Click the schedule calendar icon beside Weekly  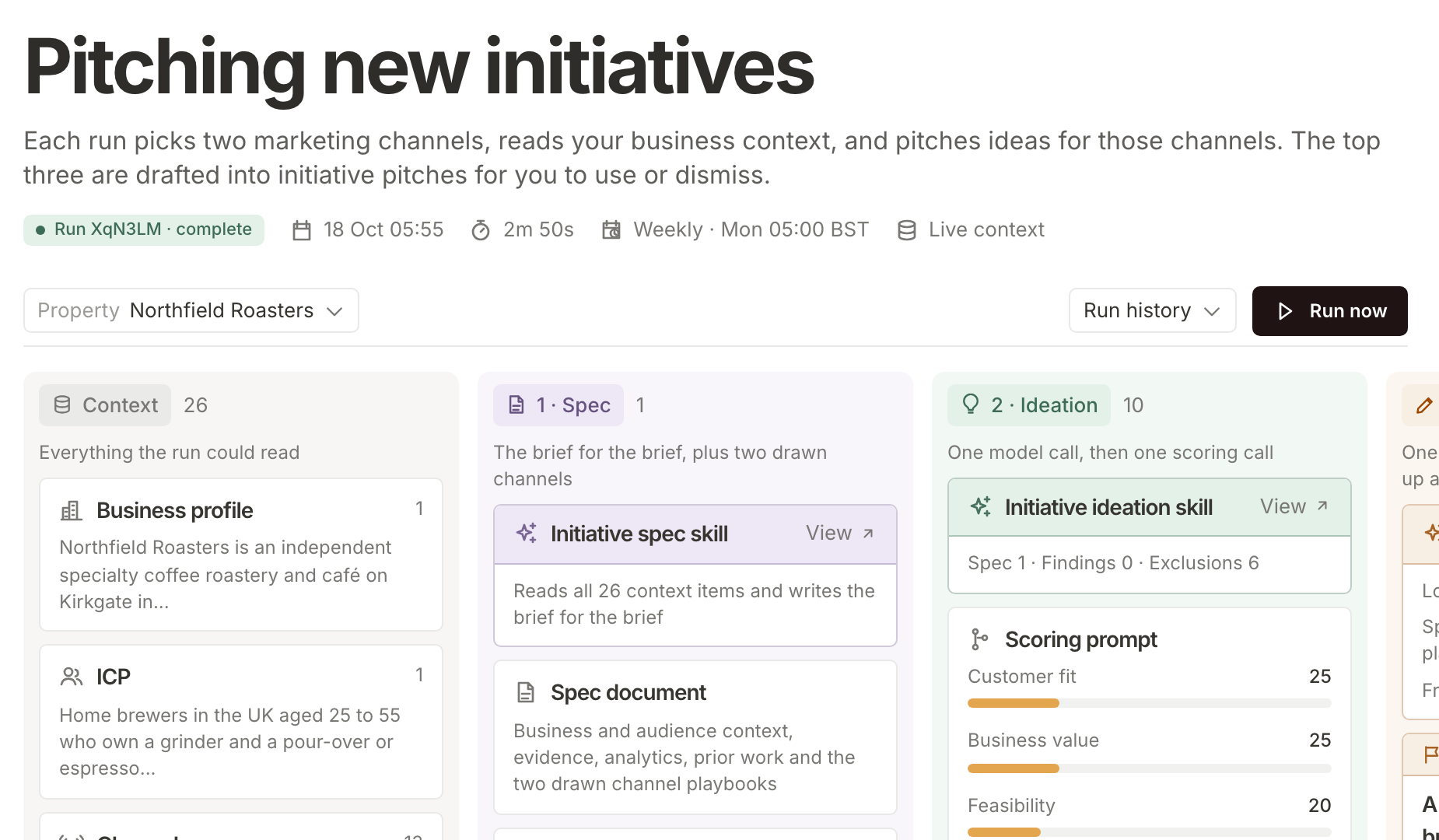click(x=611, y=230)
